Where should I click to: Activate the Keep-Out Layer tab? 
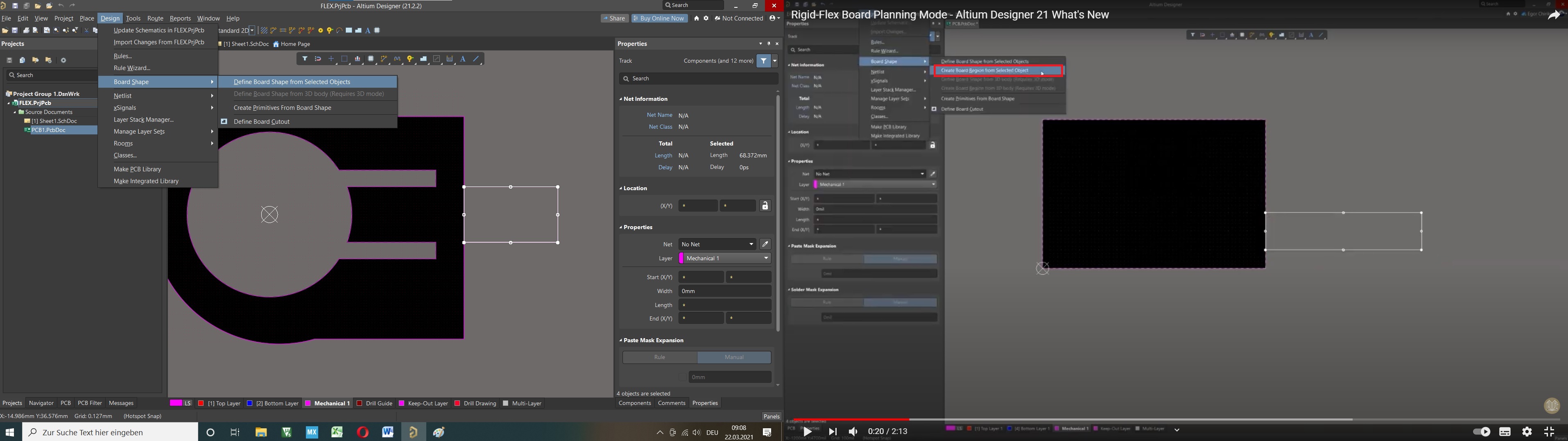423,403
